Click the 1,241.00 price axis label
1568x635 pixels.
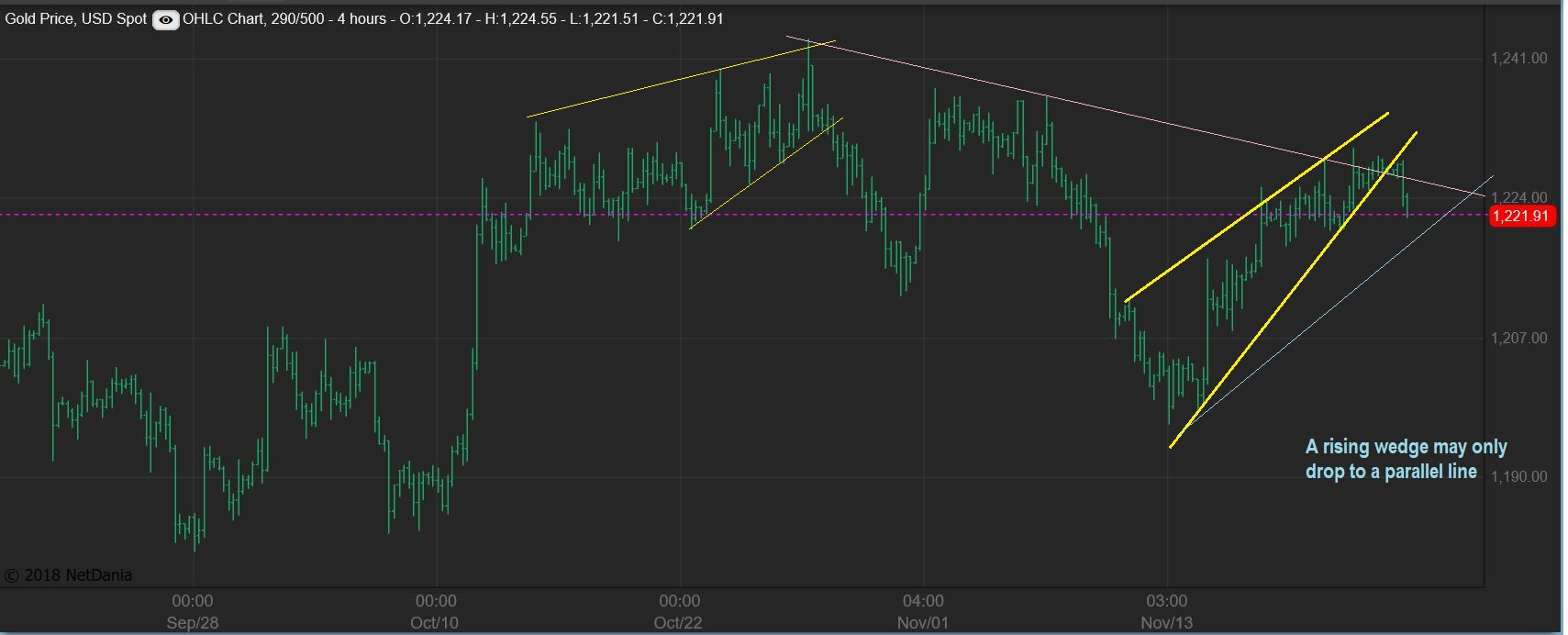(x=1518, y=58)
